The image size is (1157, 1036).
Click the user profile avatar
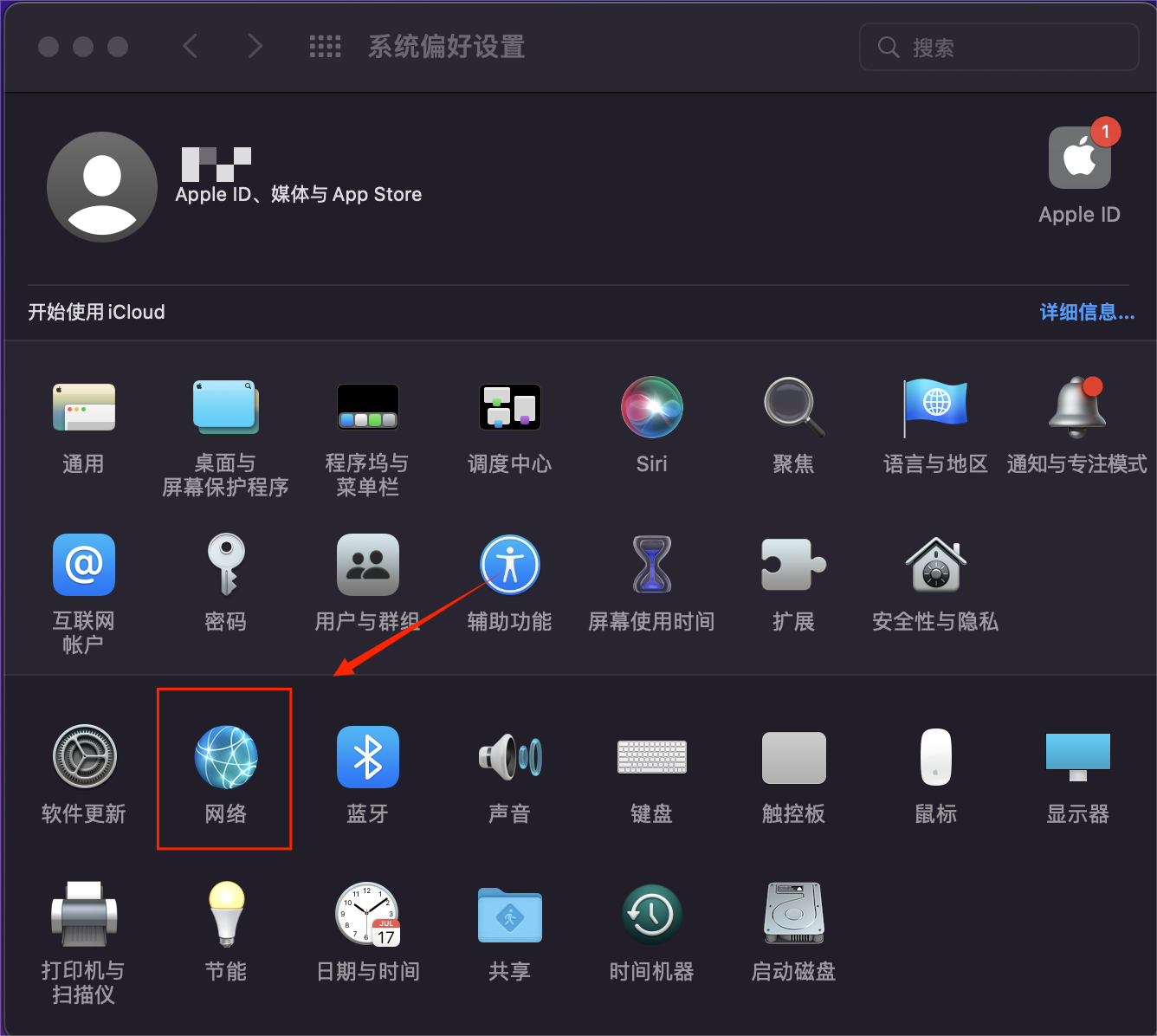pos(102,187)
